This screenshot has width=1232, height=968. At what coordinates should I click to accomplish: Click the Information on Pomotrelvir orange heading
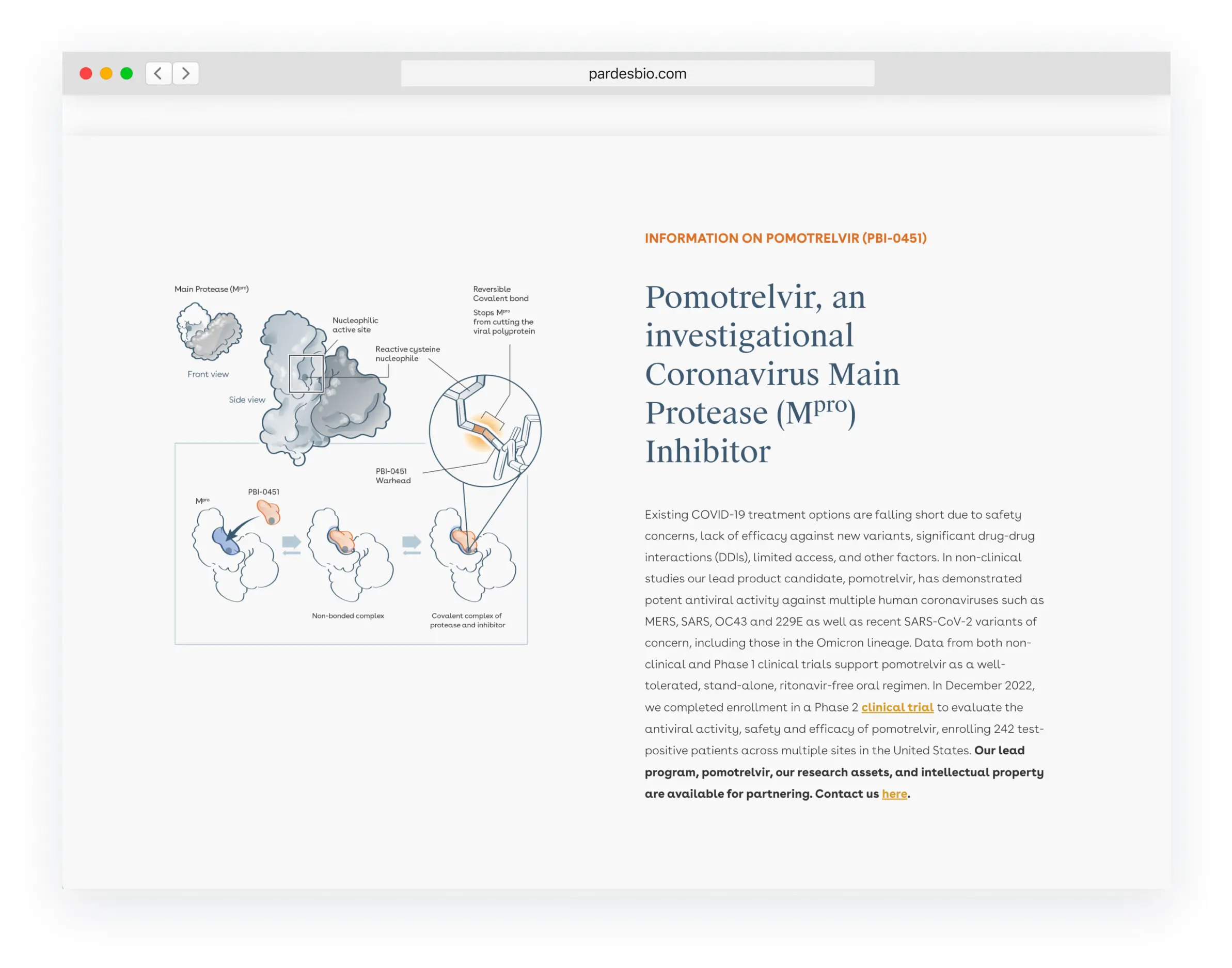click(x=785, y=238)
